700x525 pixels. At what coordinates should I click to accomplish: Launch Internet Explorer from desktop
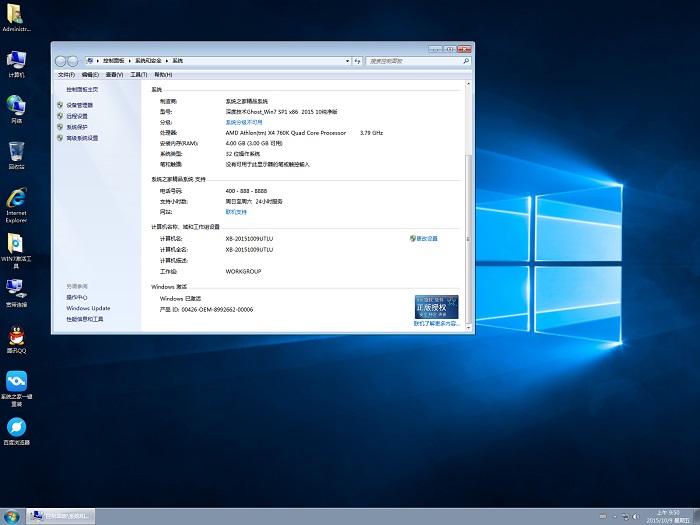click(x=16, y=205)
